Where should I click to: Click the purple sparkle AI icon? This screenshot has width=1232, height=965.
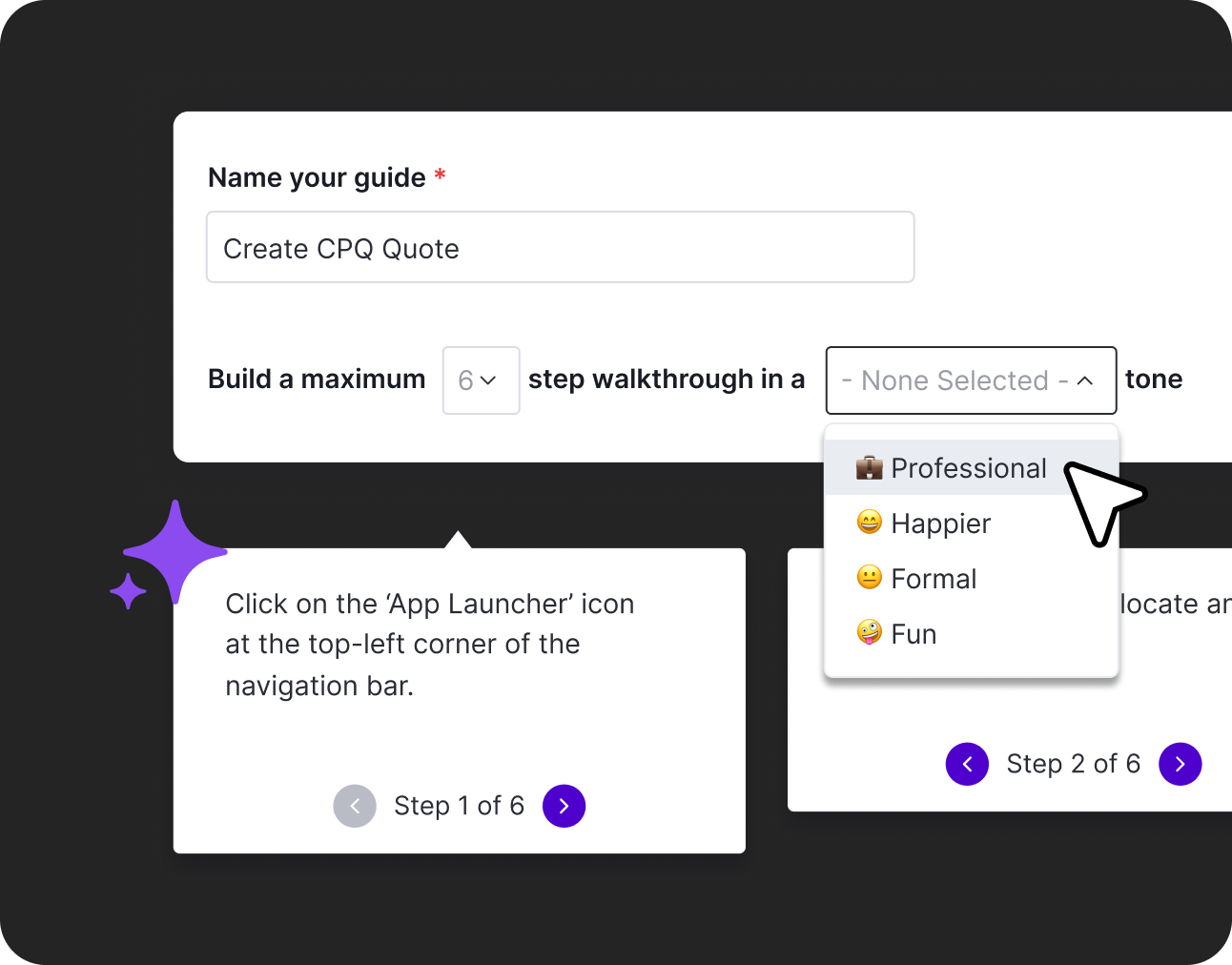pos(171,553)
